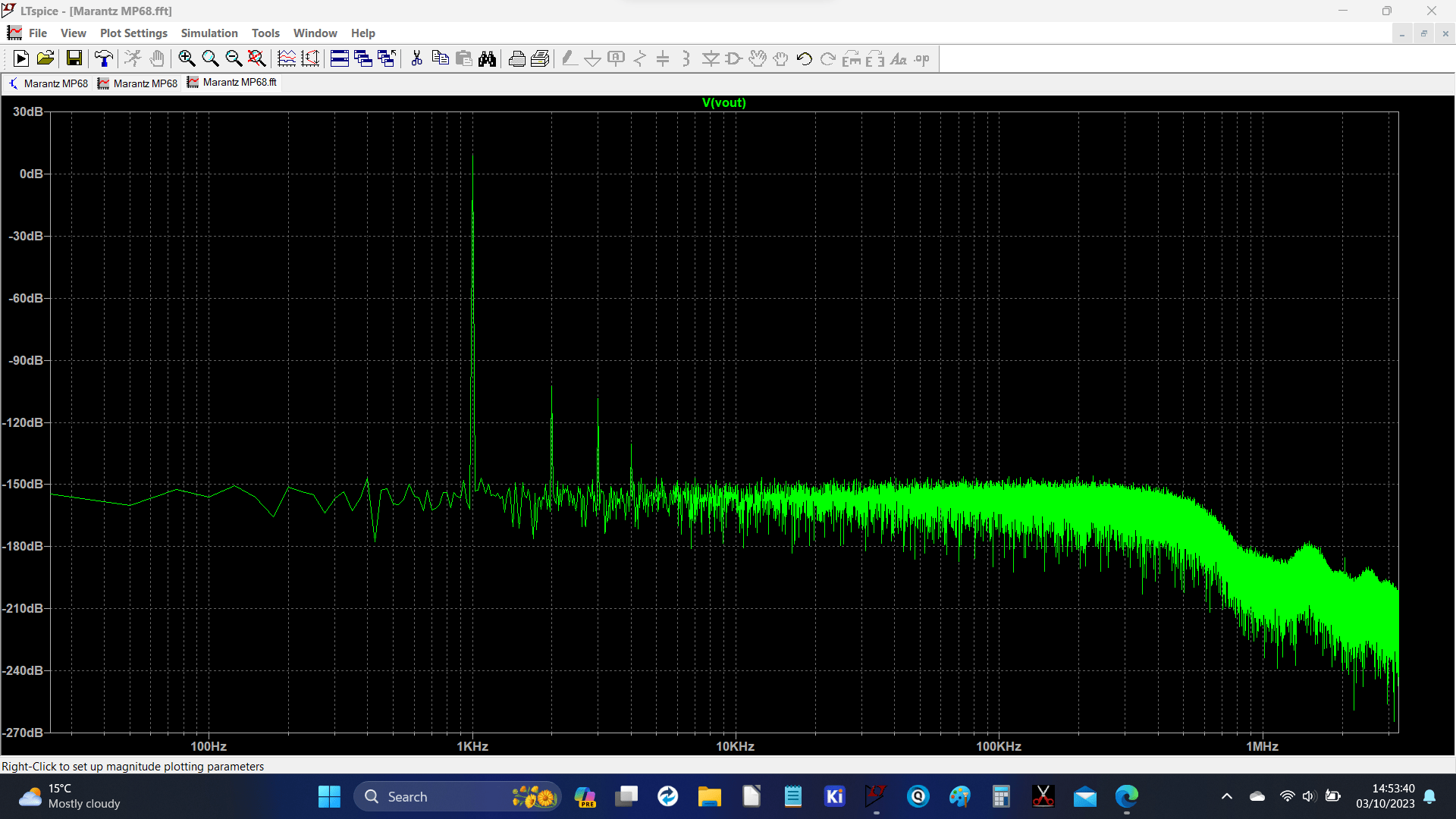Image resolution: width=1456 pixels, height=819 pixels.
Task: Click the Run simulation icon
Action: pos(21,58)
